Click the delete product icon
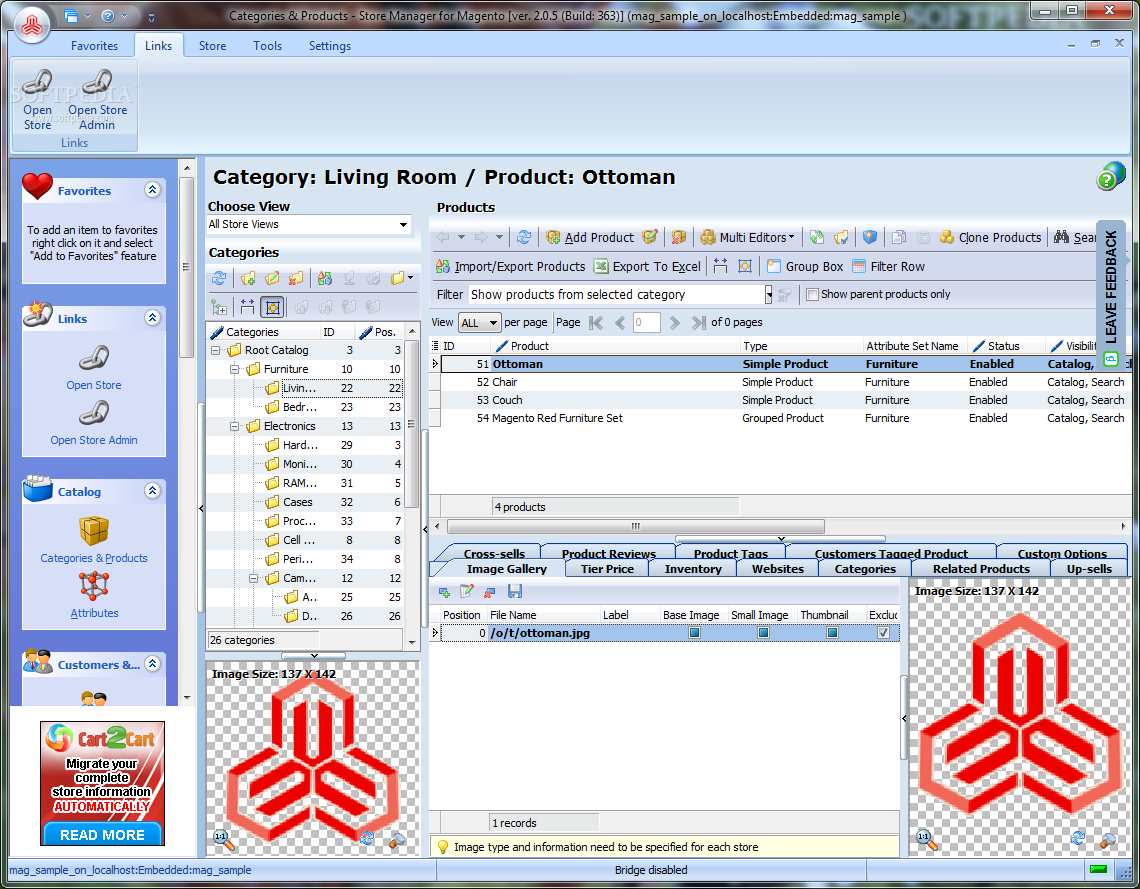The height and width of the screenshot is (889, 1140). click(679, 237)
